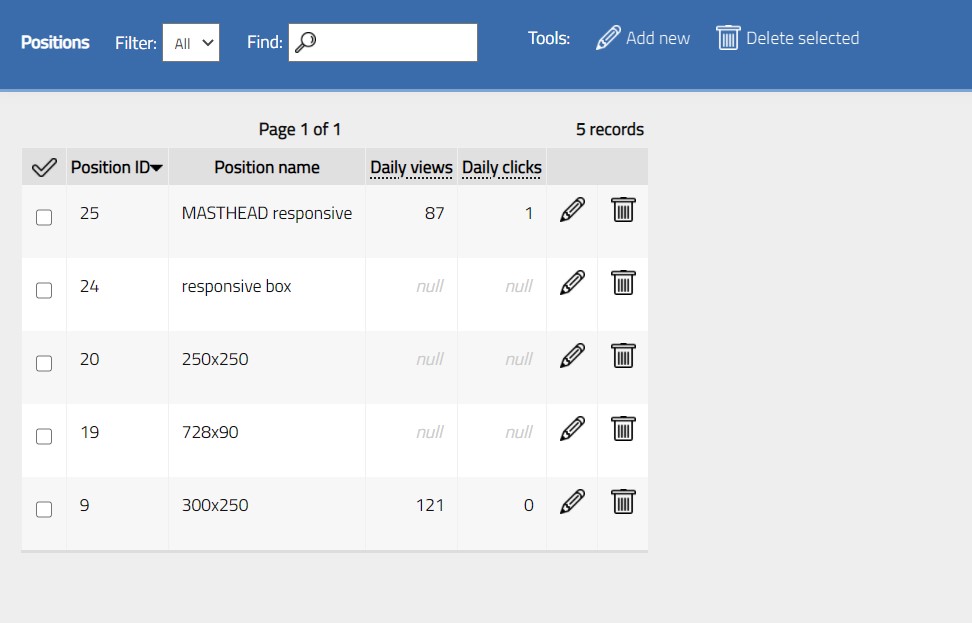Tick the checkbox for position ID 9
This screenshot has width=972, height=623.
(44, 510)
